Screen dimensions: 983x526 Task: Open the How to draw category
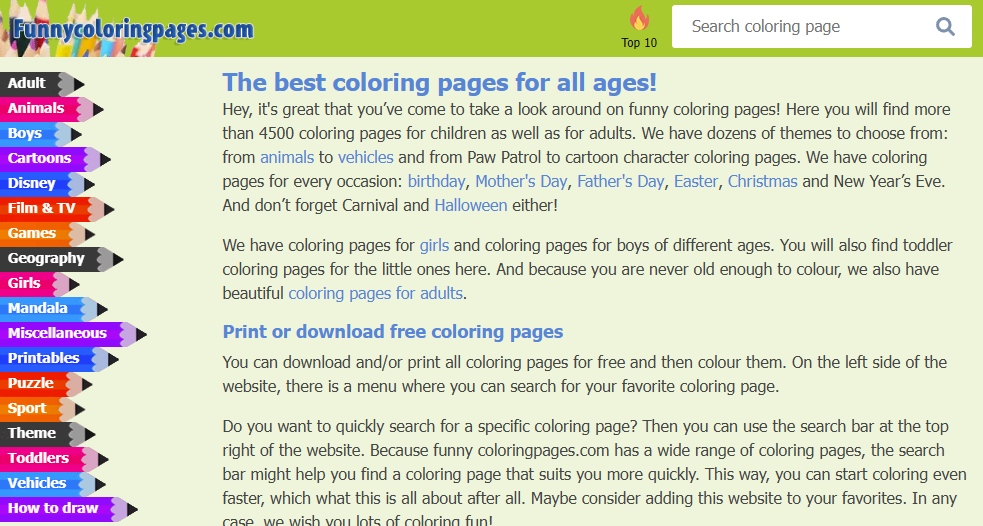tap(68, 510)
